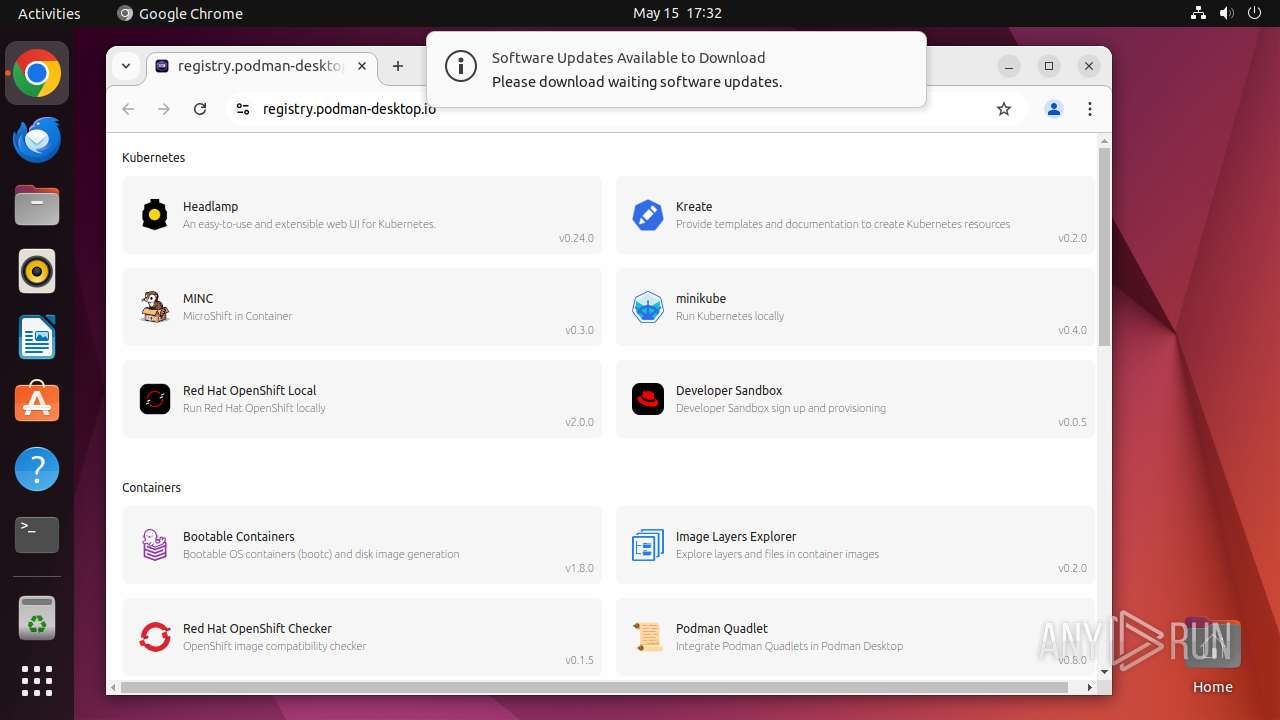Open Terminal from the dock

37,535
